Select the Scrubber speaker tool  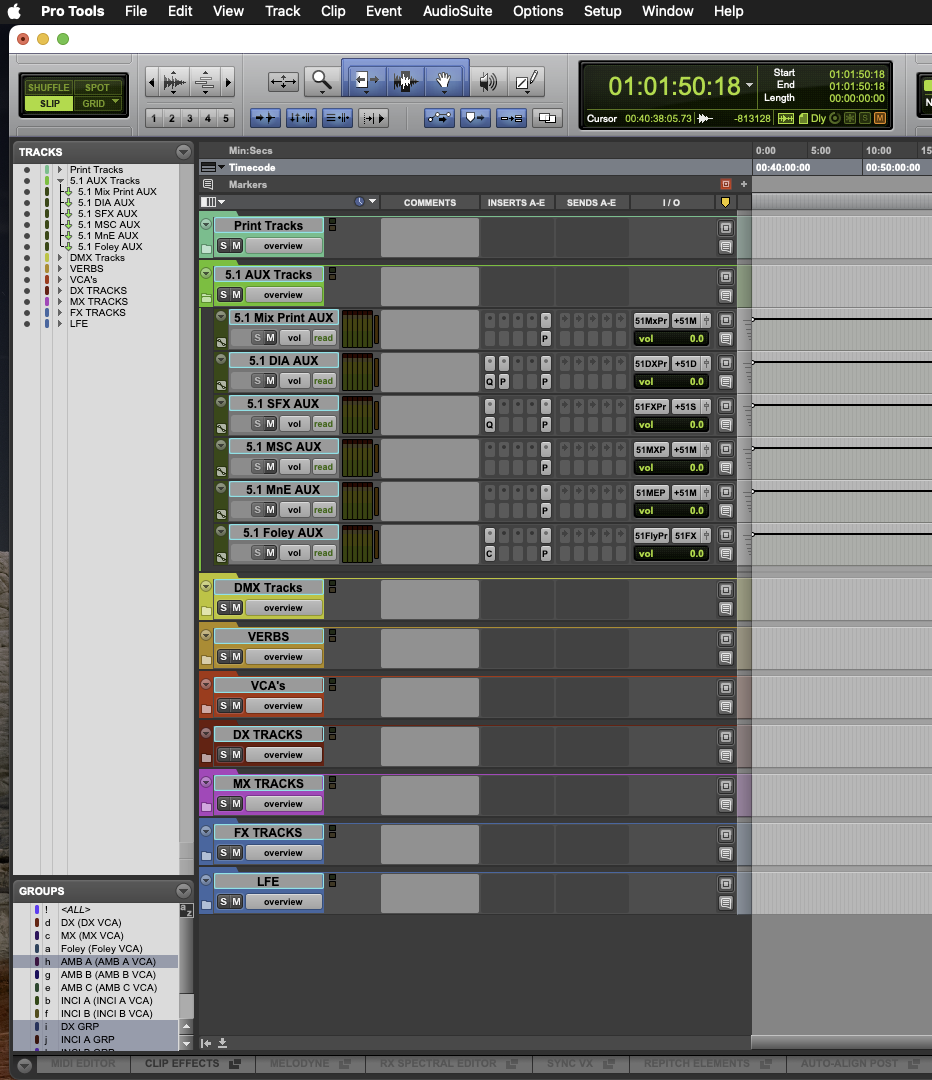488,82
